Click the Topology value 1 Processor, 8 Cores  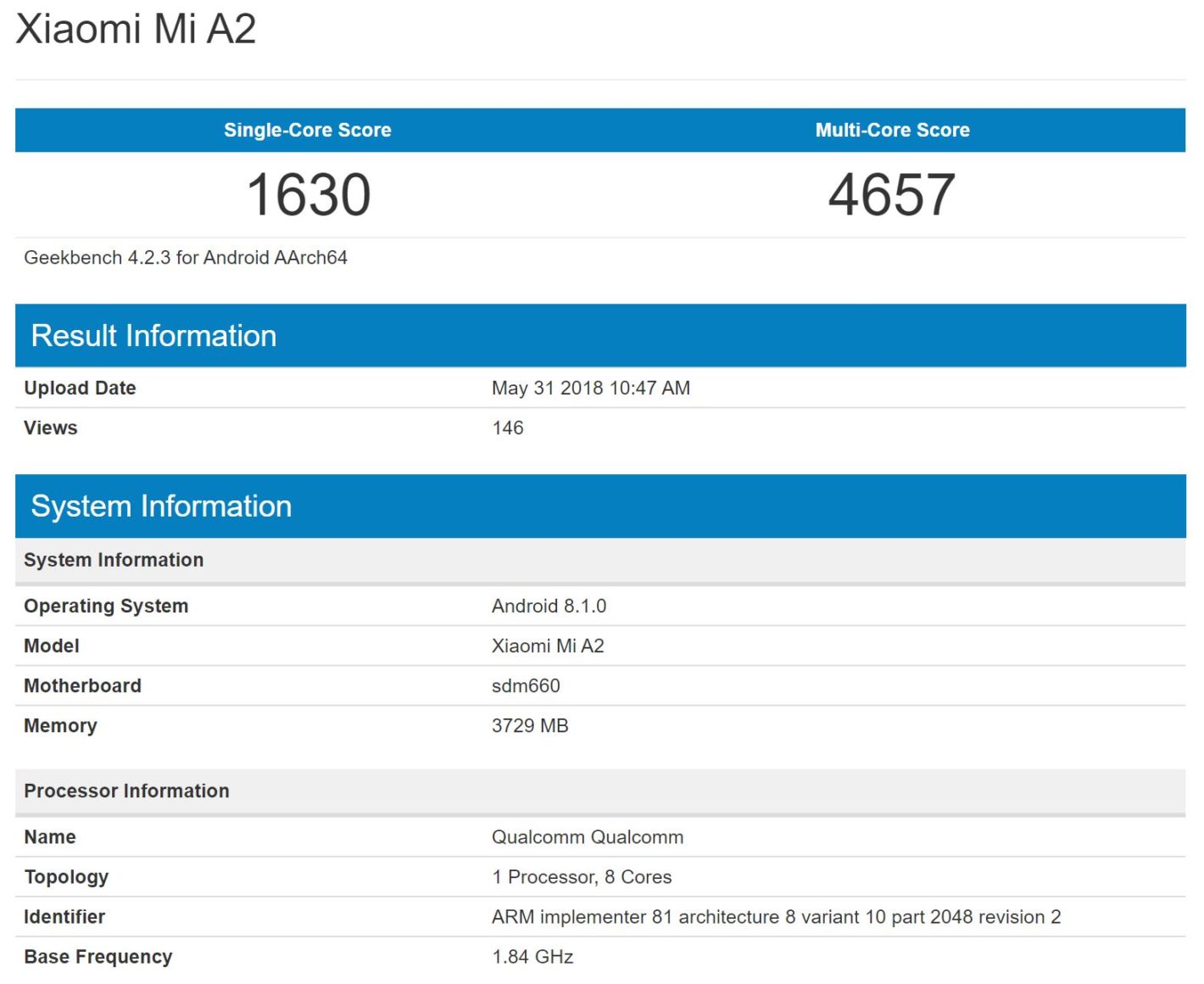(x=581, y=877)
